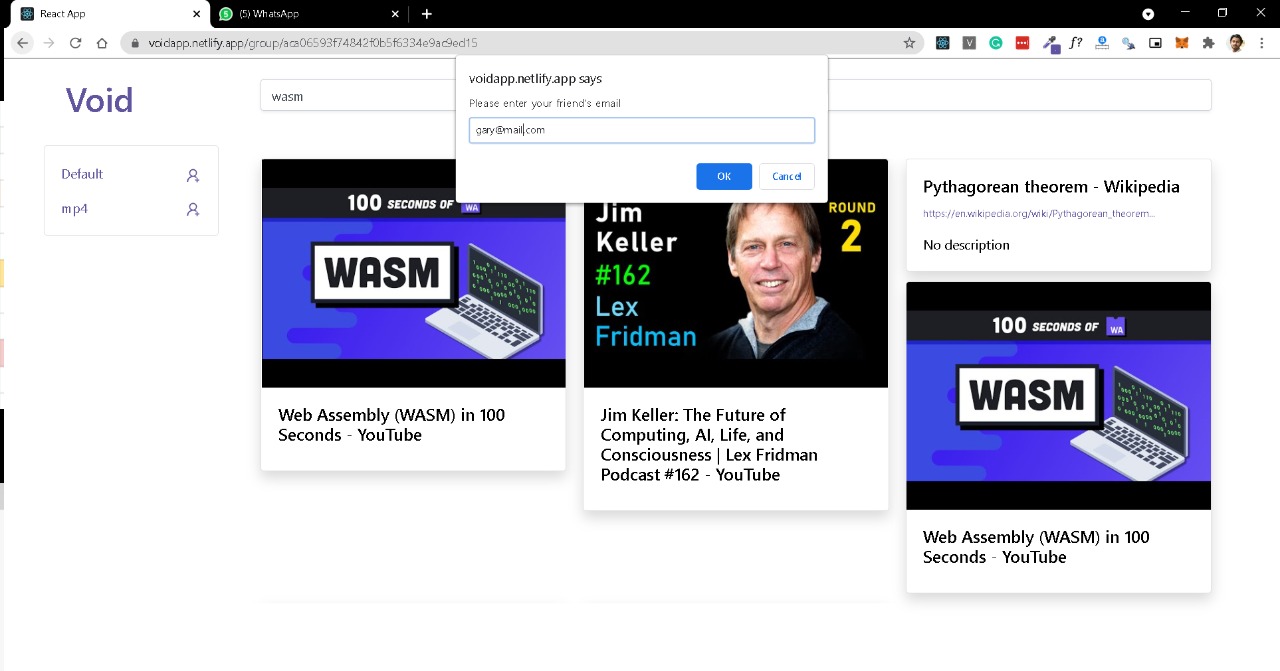Click 'voidapp.netlify.app says' dialog heading
The image size is (1280, 671).
point(535,79)
